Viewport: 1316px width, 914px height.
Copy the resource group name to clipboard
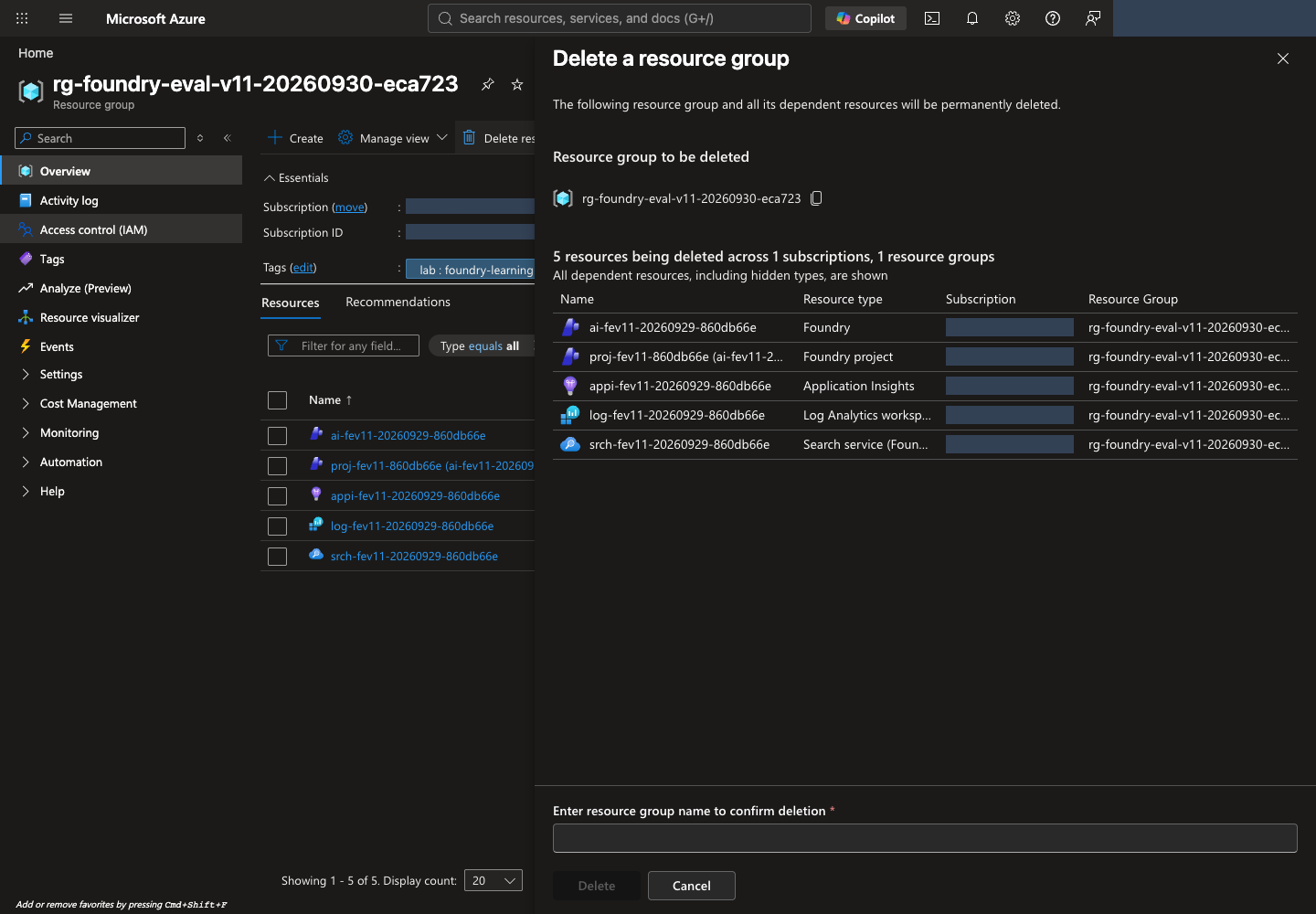click(x=817, y=198)
